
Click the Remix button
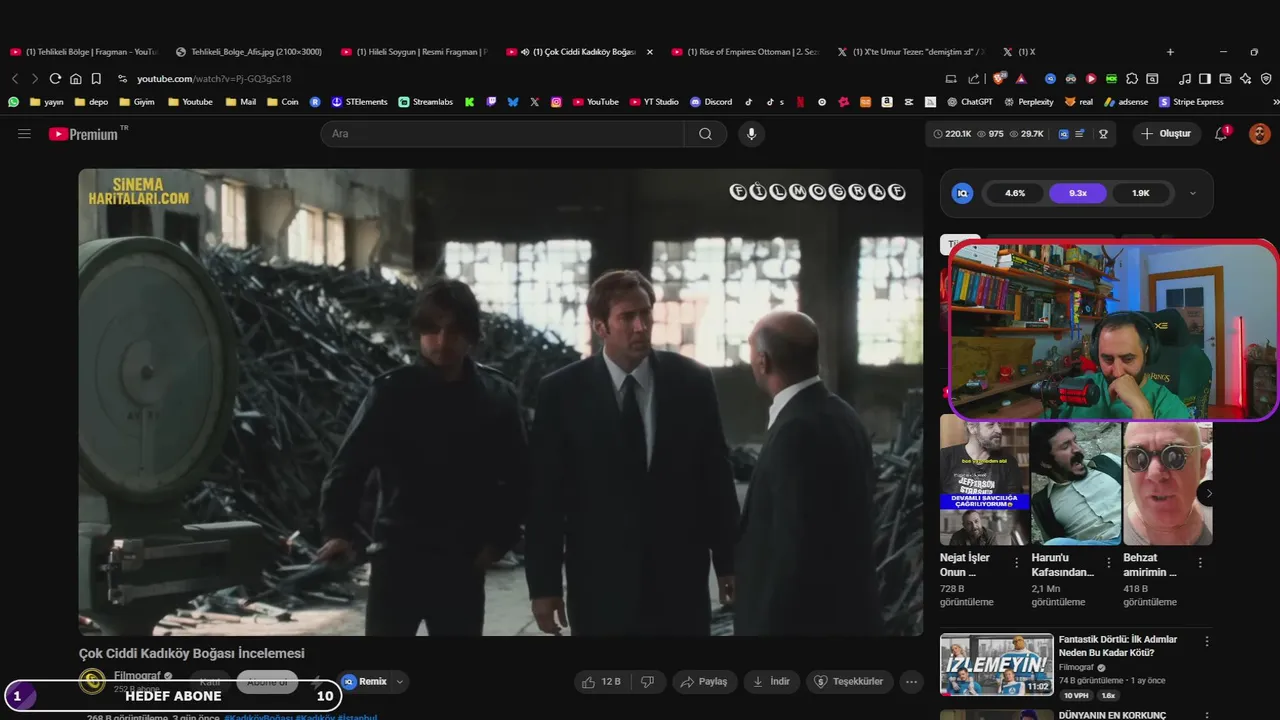pyautogui.click(x=365, y=682)
